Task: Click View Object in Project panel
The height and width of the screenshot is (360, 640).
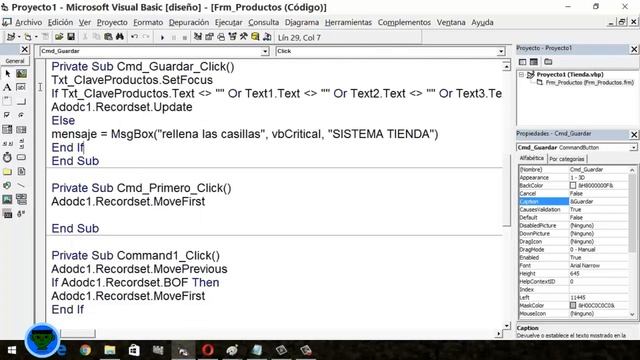Action: pos(534,62)
